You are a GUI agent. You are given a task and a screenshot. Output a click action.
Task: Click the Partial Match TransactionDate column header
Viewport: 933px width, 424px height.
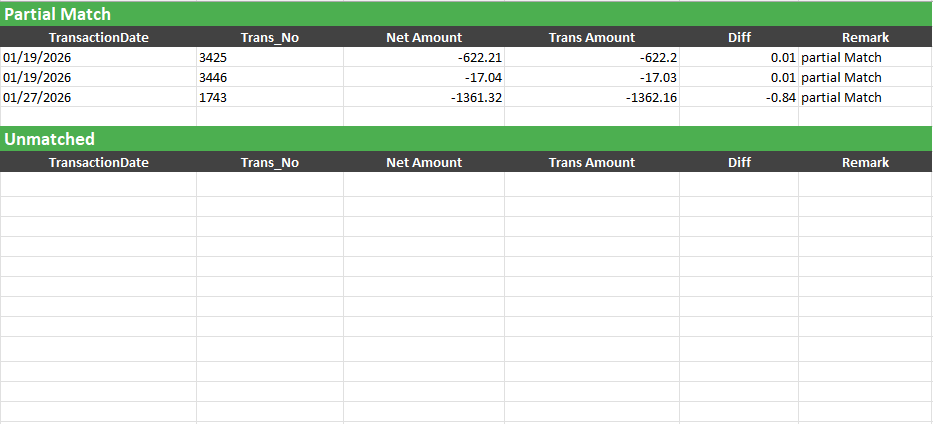(98, 37)
